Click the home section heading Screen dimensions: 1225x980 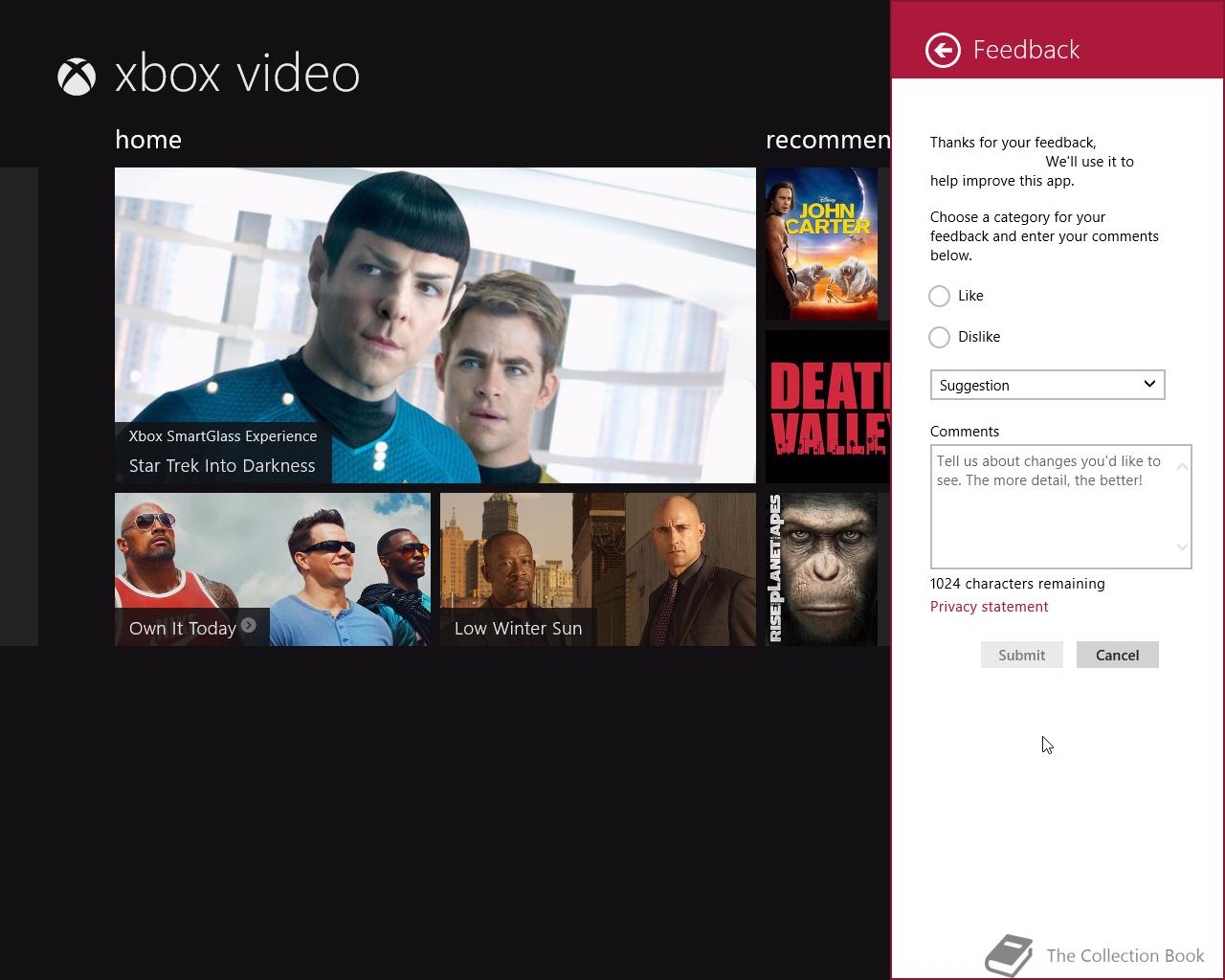(x=148, y=140)
